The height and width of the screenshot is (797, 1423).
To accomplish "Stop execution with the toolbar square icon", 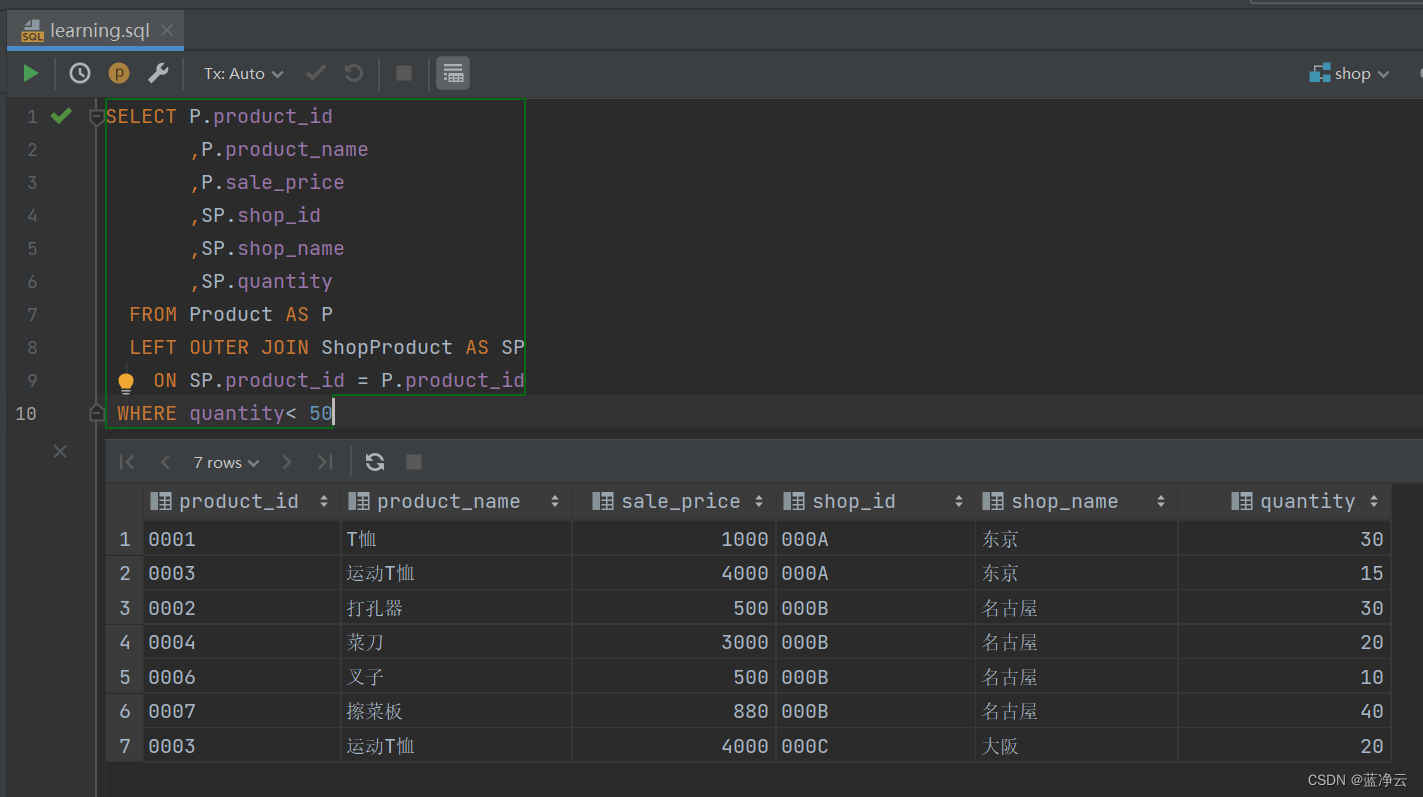I will click(x=404, y=73).
